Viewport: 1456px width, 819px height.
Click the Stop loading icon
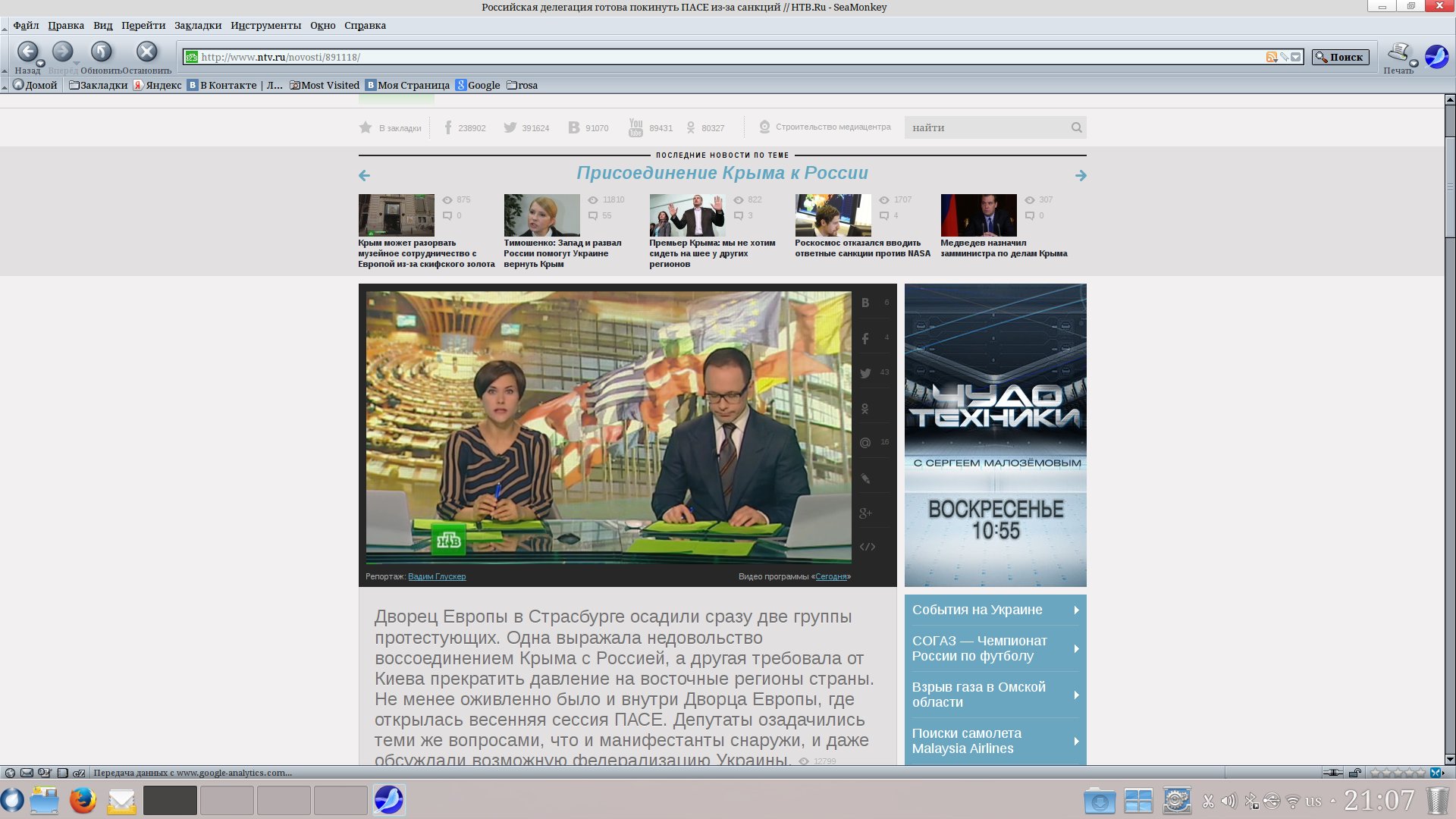146,52
